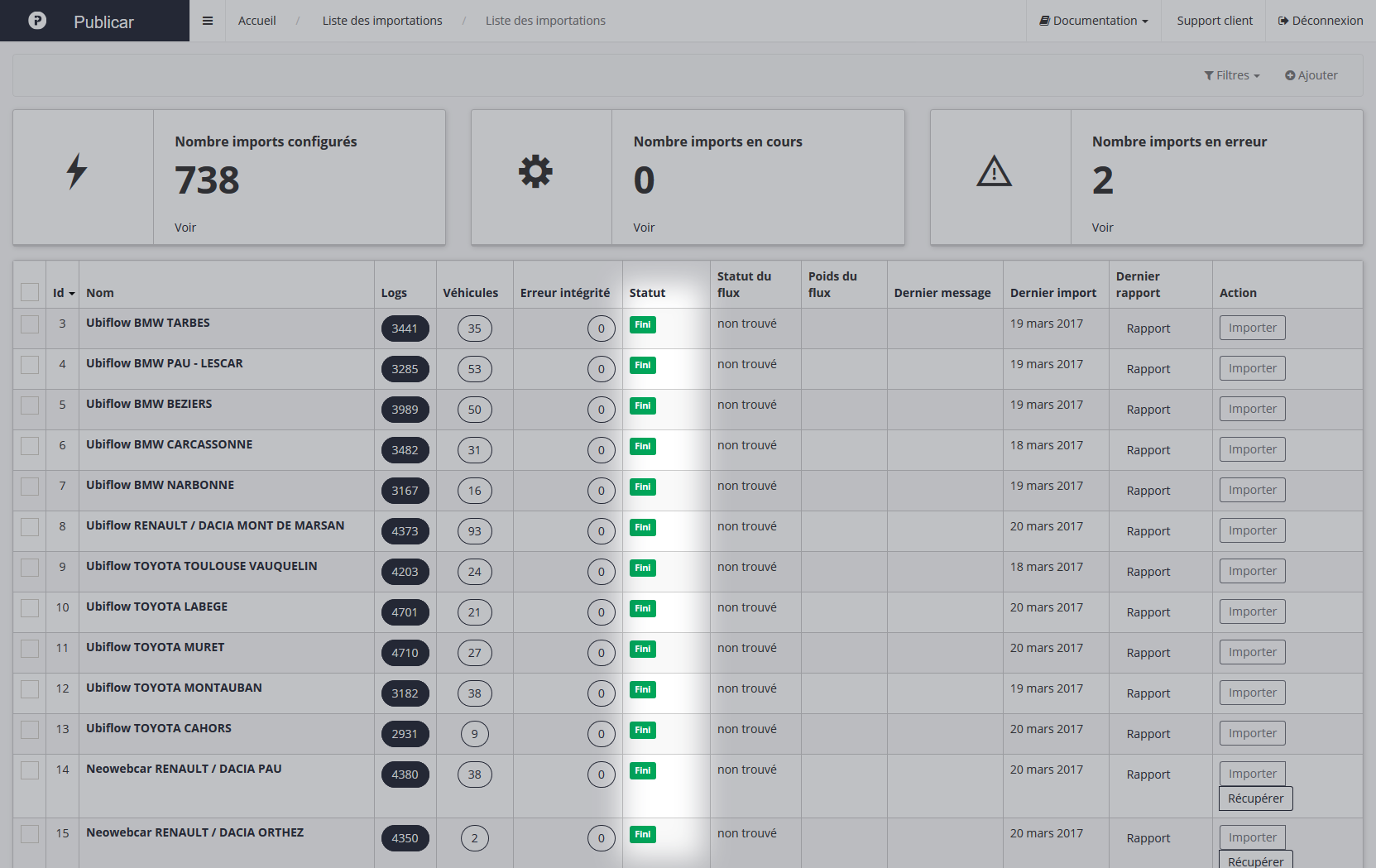Screen dimensions: 1376x868
Task: Check the Ubiflow BMW TARBES row checkbox
Action: [30, 324]
